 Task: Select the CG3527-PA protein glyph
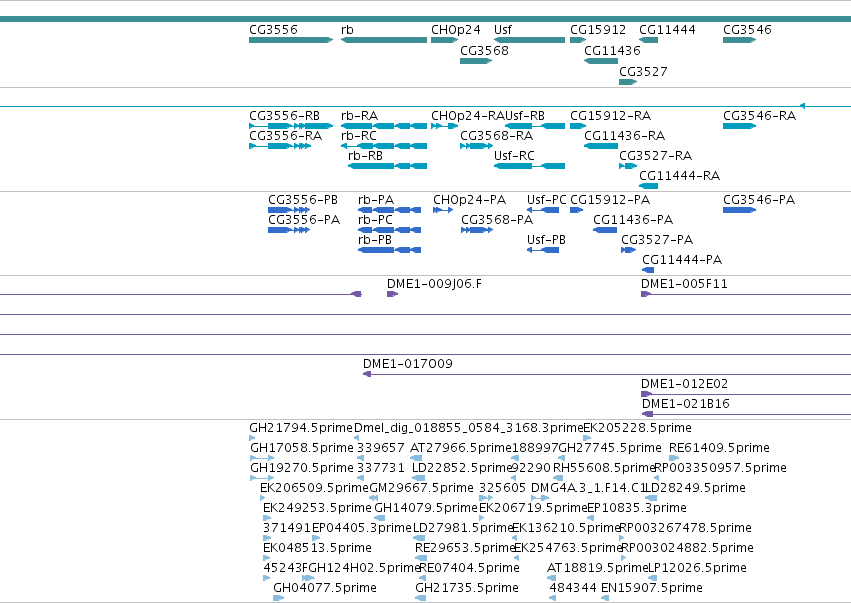[628, 250]
